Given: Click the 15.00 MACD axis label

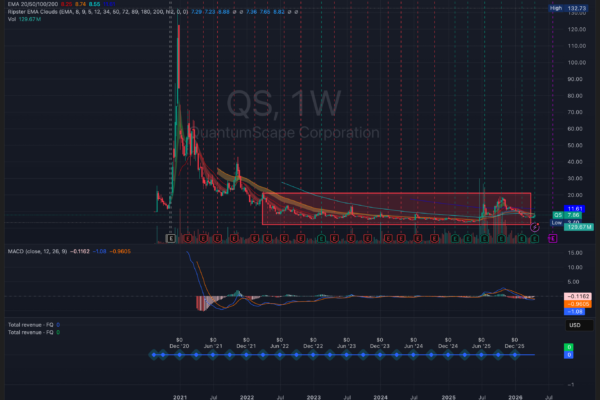Looking at the screenshot, I should click(575, 253).
